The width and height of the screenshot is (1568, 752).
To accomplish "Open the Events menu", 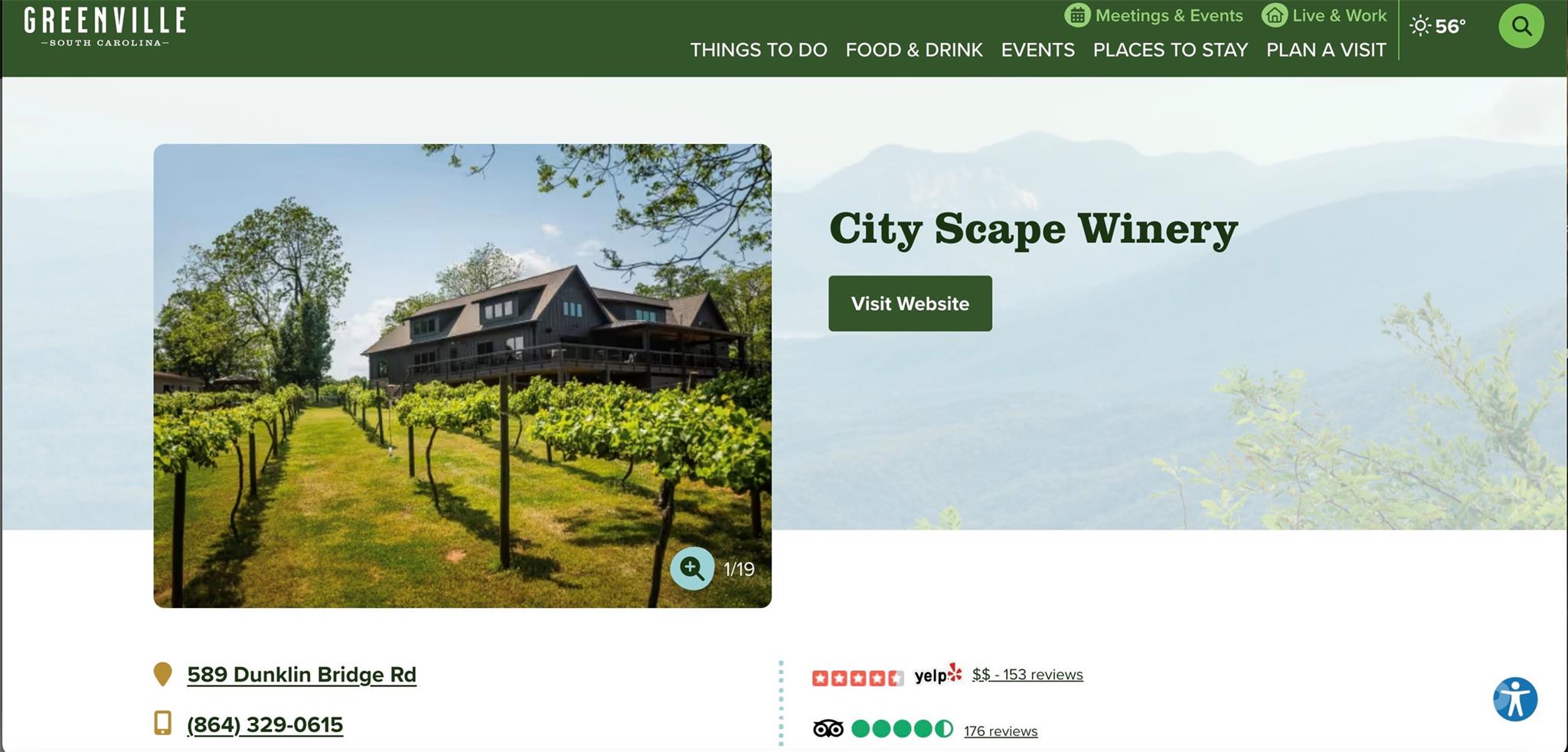I will (x=1037, y=50).
